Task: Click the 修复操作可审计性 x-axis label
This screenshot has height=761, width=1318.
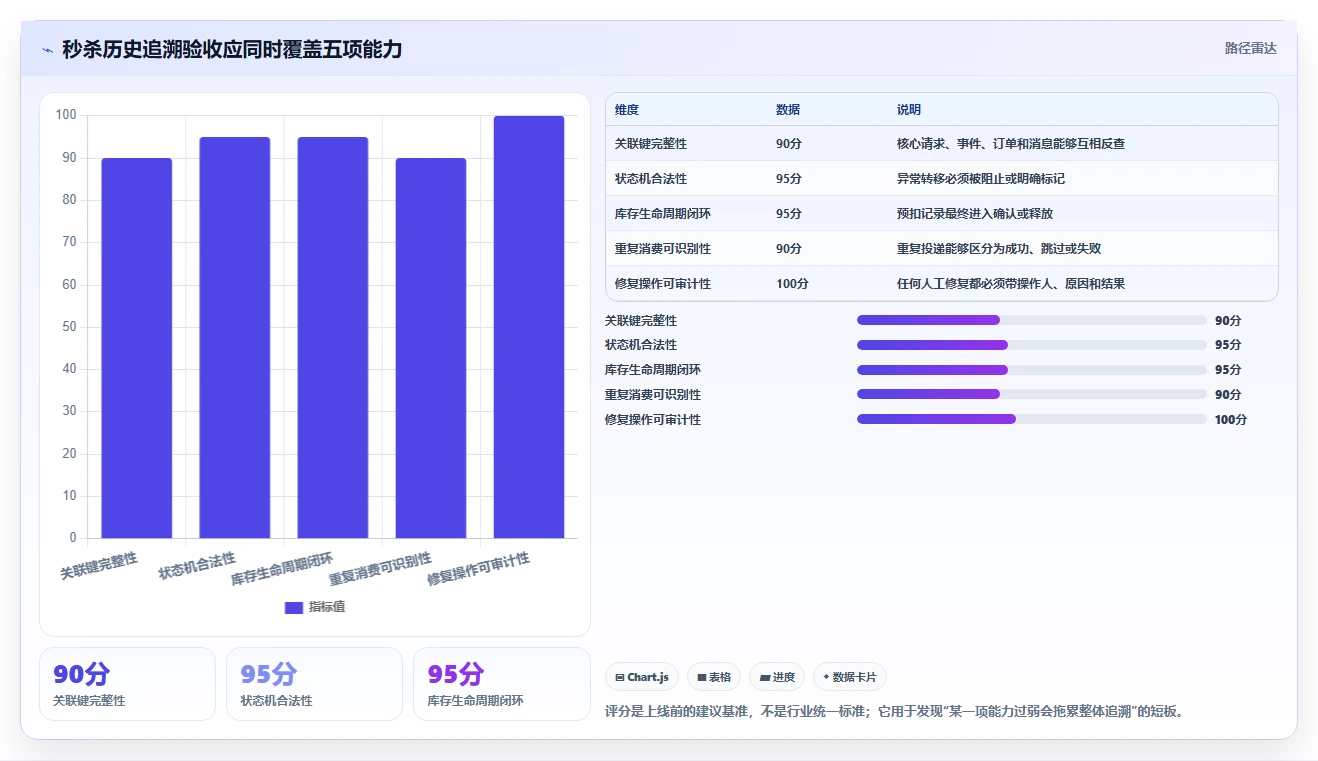Action: click(x=479, y=568)
